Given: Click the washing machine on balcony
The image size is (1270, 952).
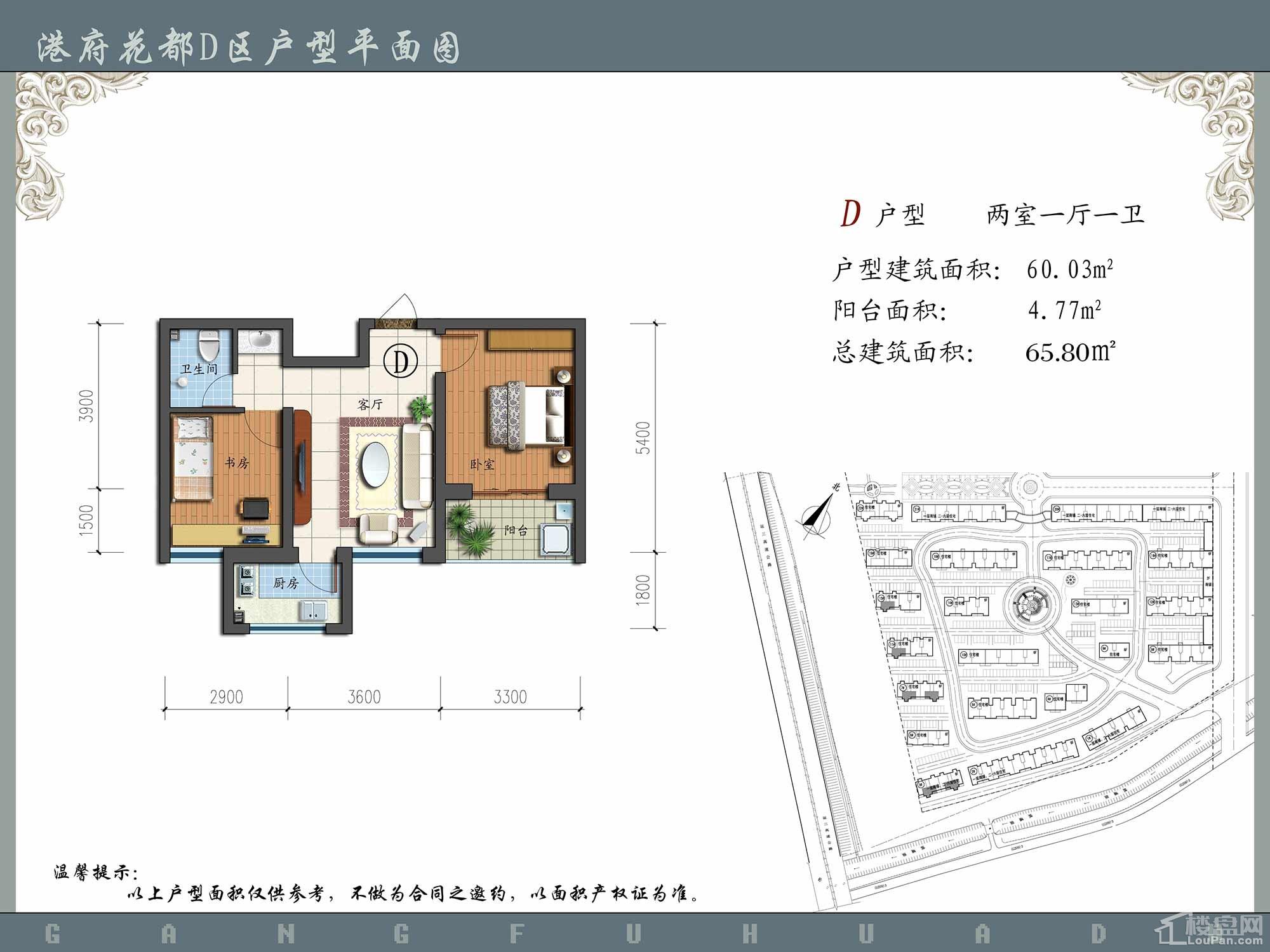Looking at the screenshot, I should (x=555, y=539).
